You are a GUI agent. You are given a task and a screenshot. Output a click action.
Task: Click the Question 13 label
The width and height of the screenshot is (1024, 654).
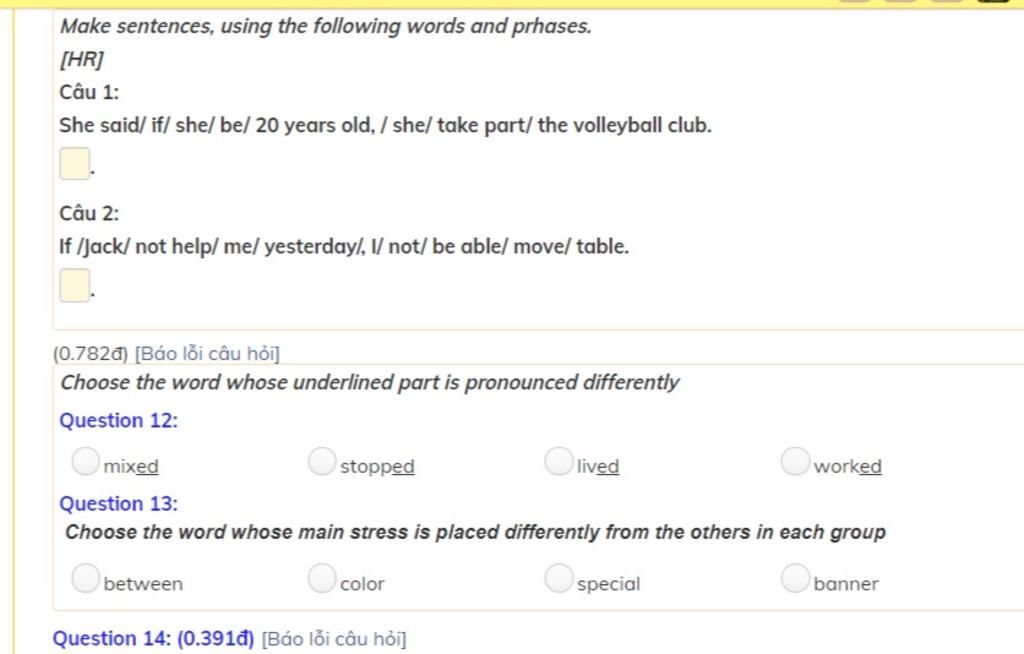[x=118, y=504]
